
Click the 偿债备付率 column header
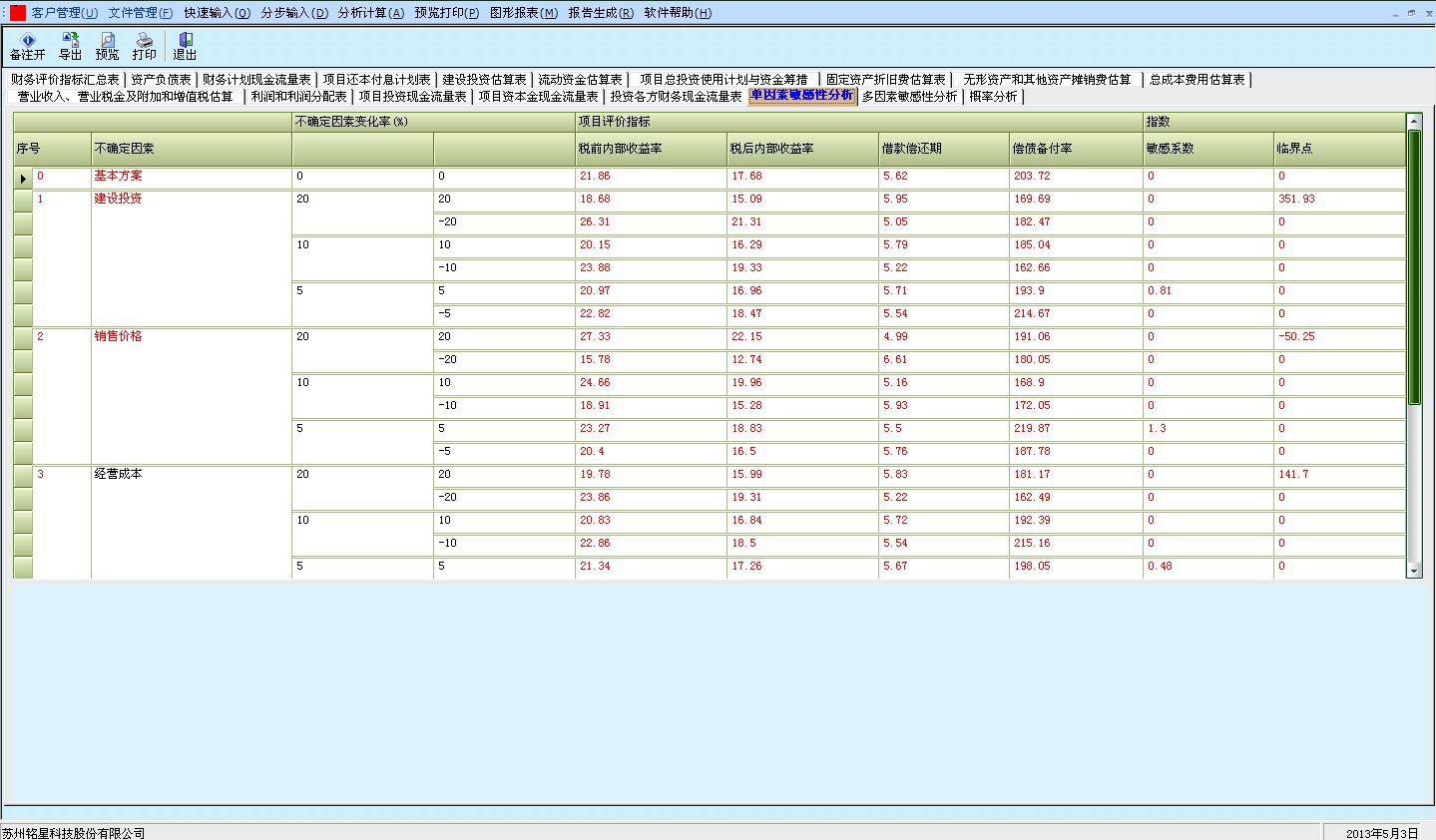pyautogui.click(x=1076, y=149)
